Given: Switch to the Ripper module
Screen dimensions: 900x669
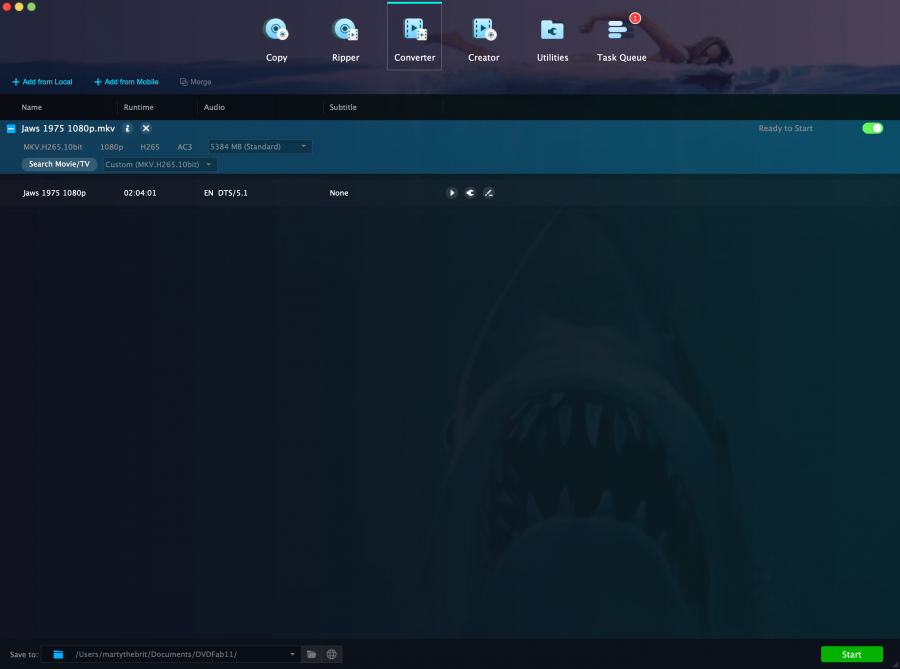Looking at the screenshot, I should click(345, 40).
